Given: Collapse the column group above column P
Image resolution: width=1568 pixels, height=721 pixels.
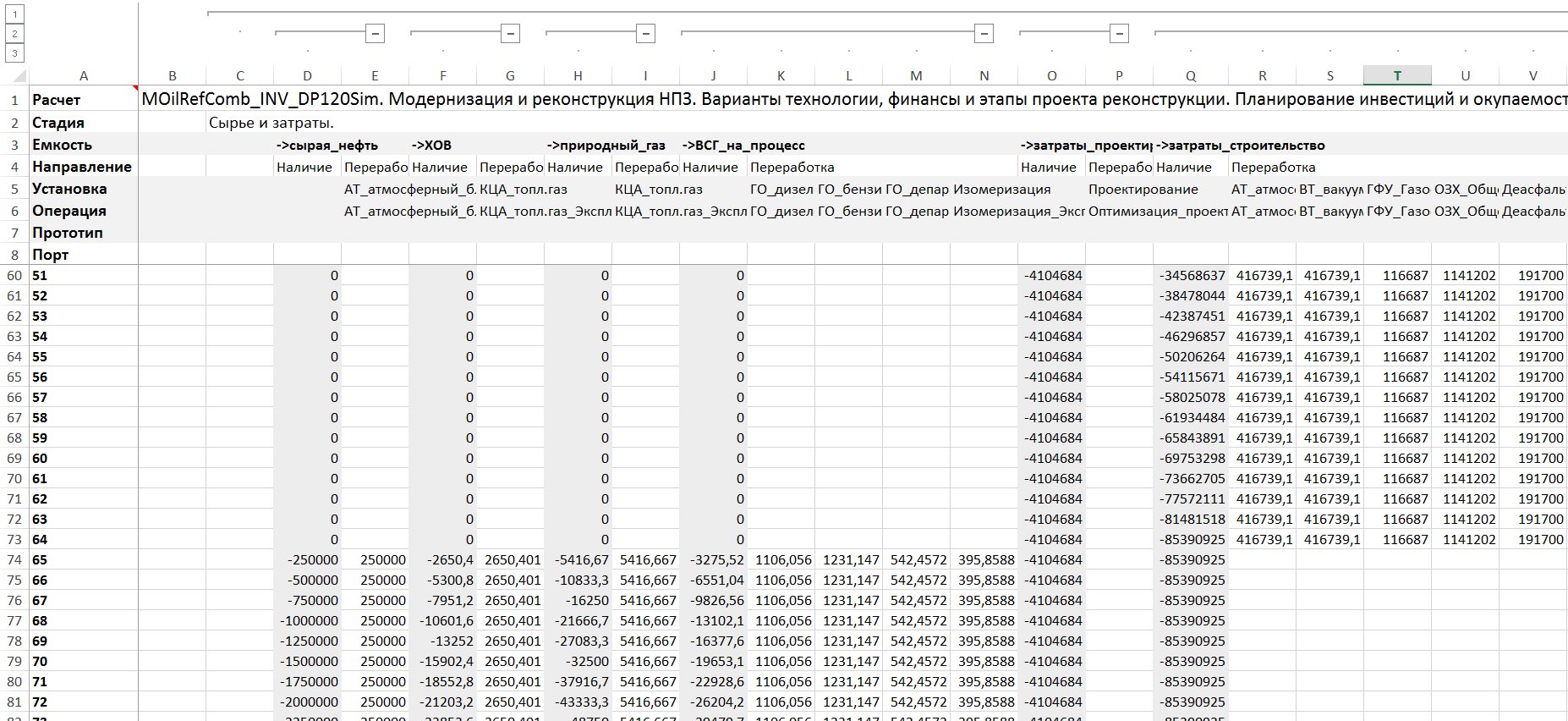Looking at the screenshot, I should pyautogui.click(x=1119, y=34).
